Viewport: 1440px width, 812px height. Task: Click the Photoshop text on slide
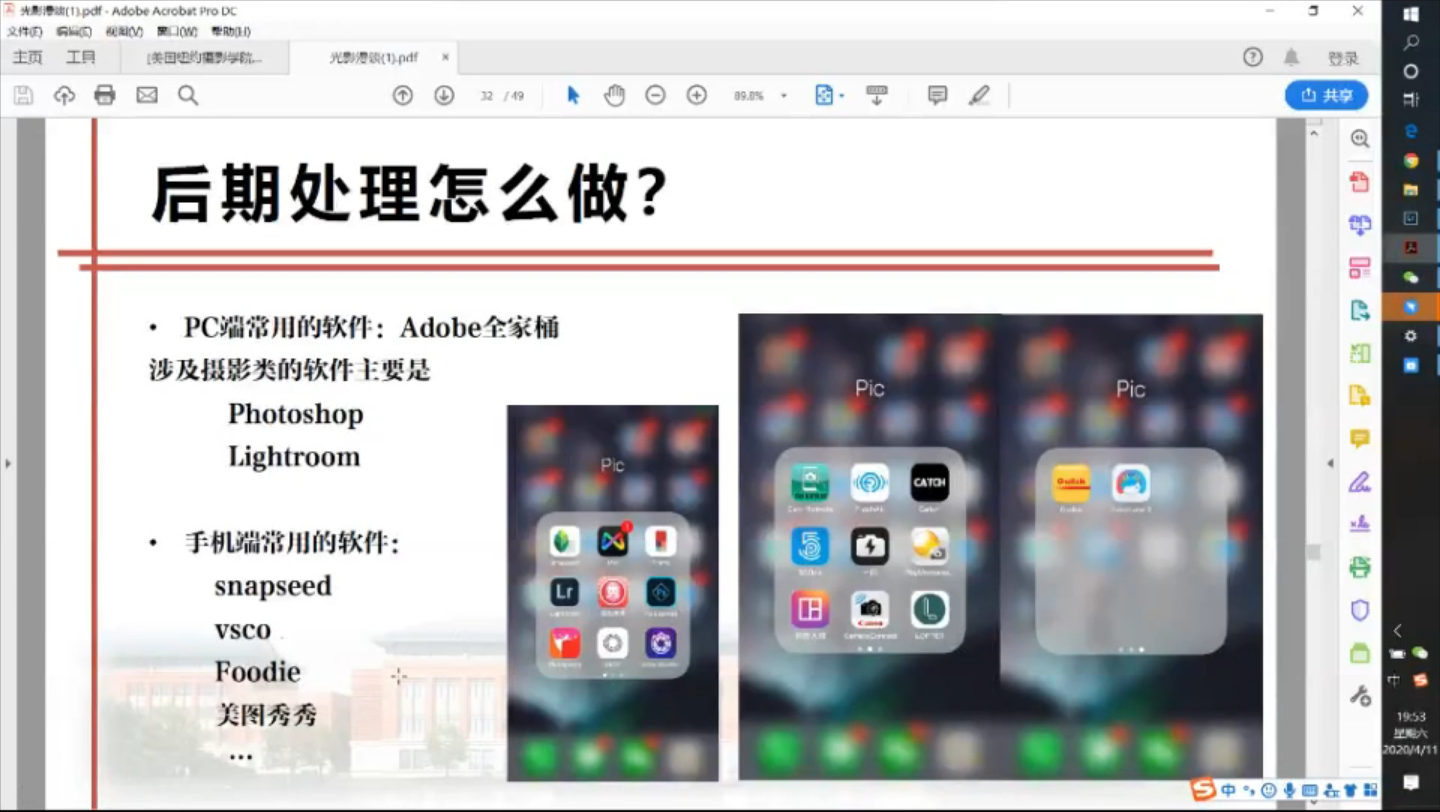295,414
